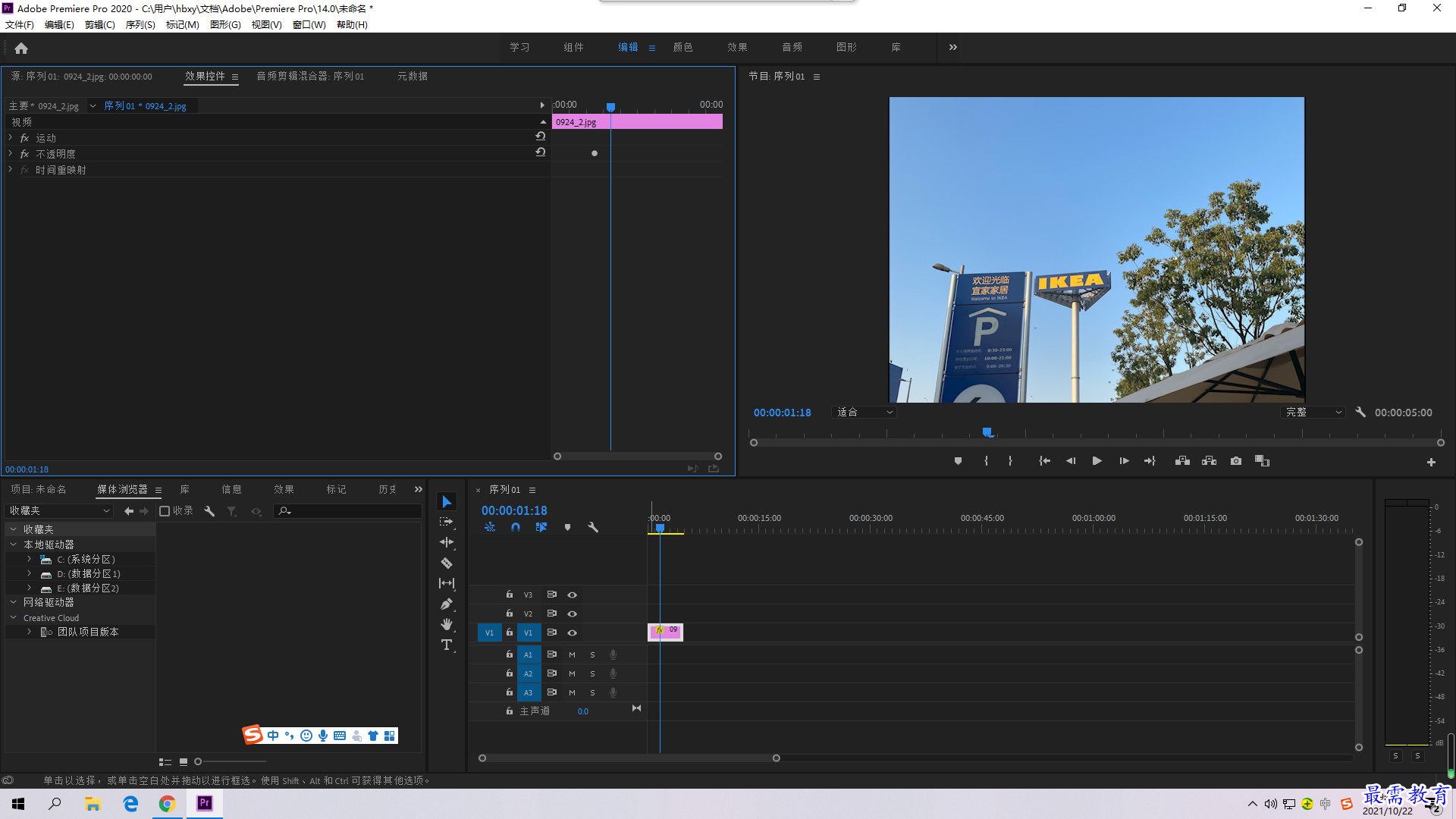This screenshot has height=819, width=1456.
Task: Expand the D: data drive
Action: [30, 574]
